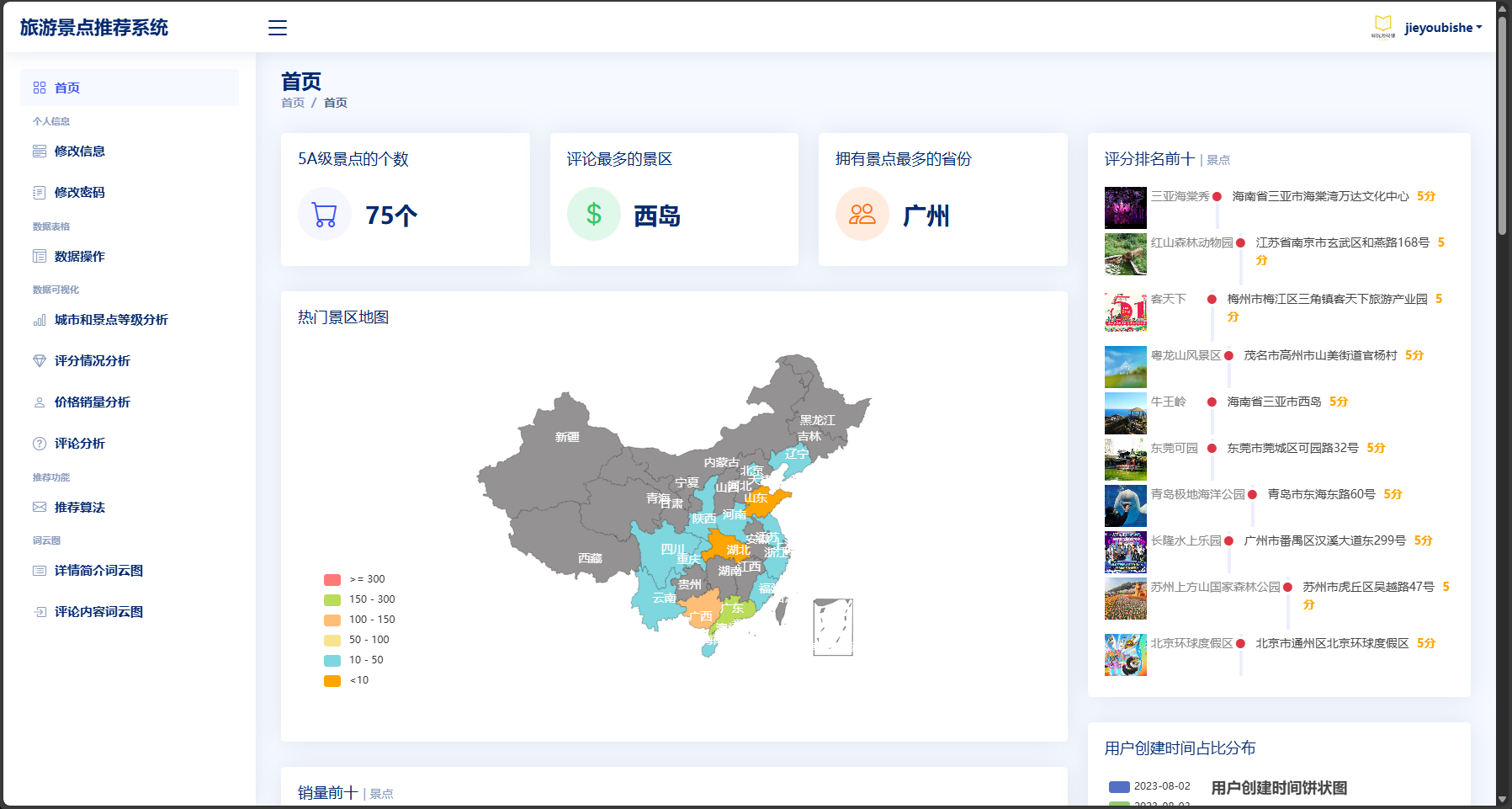1512x809 pixels.
Task: Click the 修改密码 sidebar icon
Action: pyautogui.click(x=40, y=193)
